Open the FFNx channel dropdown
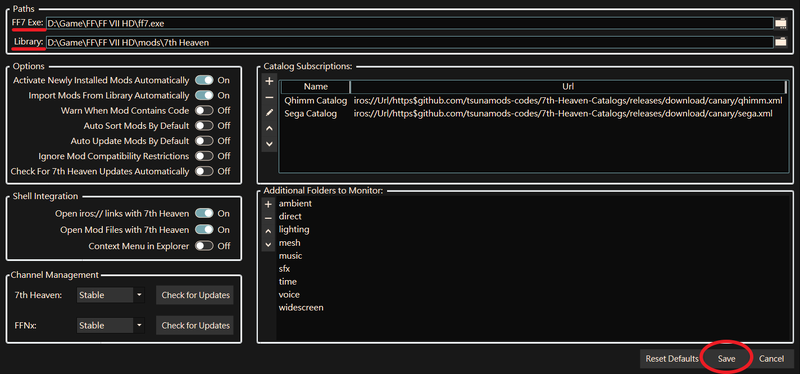This screenshot has width=800, height=374. pyautogui.click(x=111, y=326)
